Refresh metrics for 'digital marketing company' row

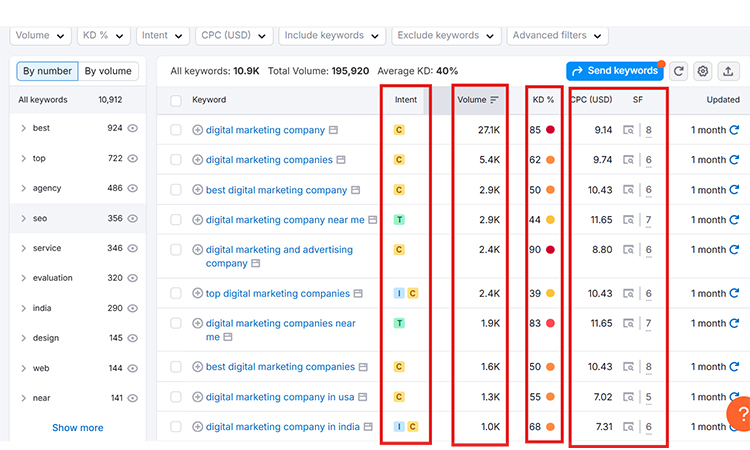point(734,130)
